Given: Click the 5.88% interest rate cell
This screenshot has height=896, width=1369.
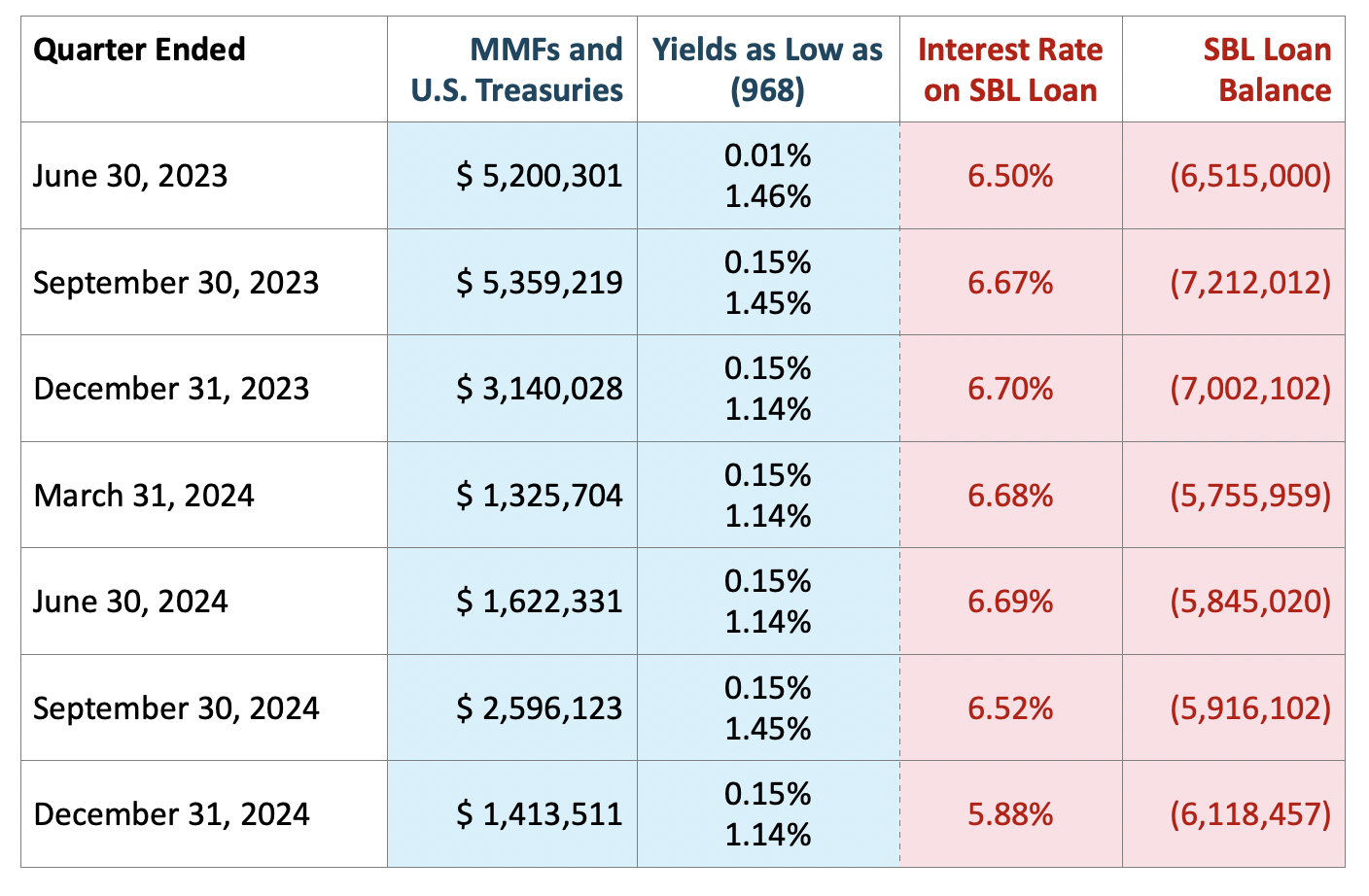Looking at the screenshot, I should click(1010, 814).
